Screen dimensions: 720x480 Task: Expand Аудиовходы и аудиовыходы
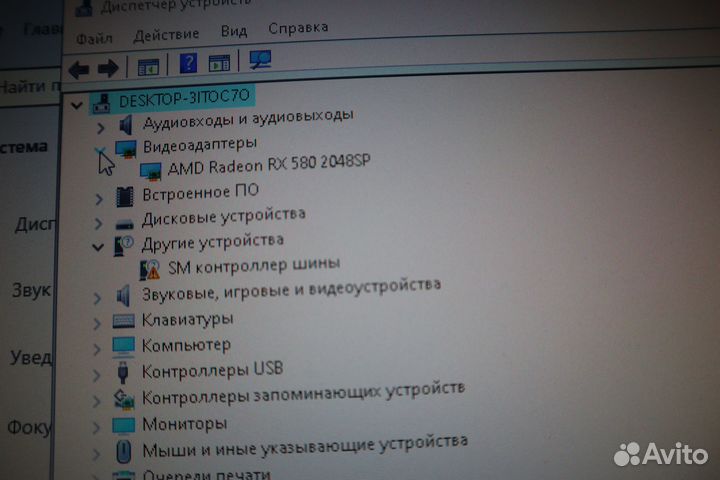tap(101, 128)
